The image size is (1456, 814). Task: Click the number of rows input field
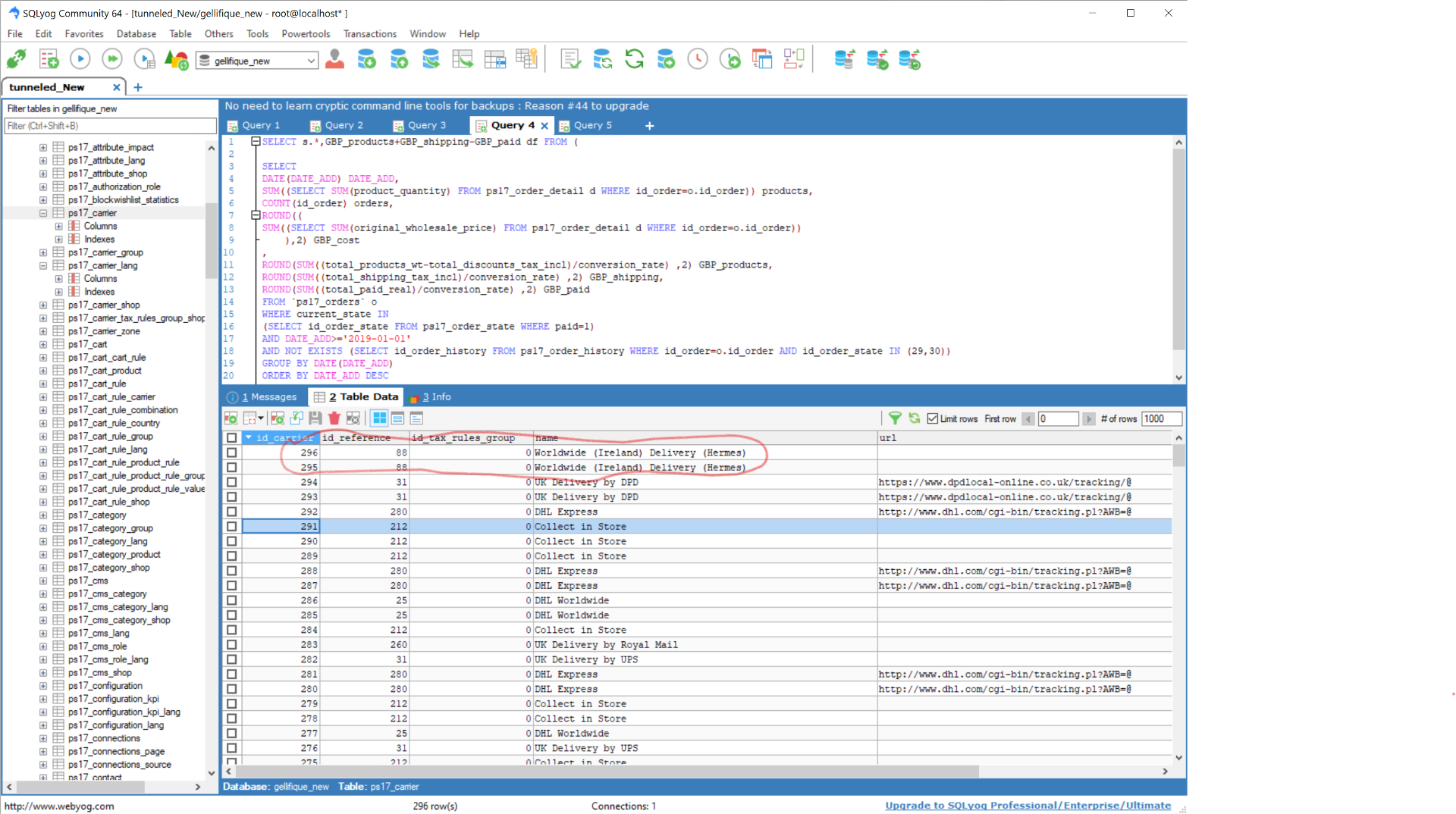tap(1161, 419)
